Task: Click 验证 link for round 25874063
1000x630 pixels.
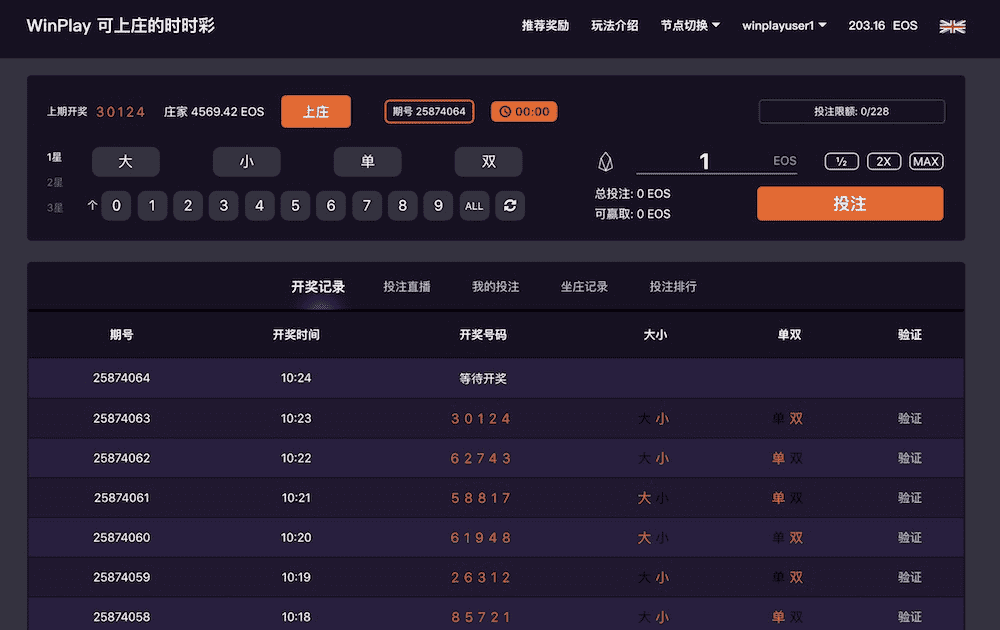Action: coord(910,418)
